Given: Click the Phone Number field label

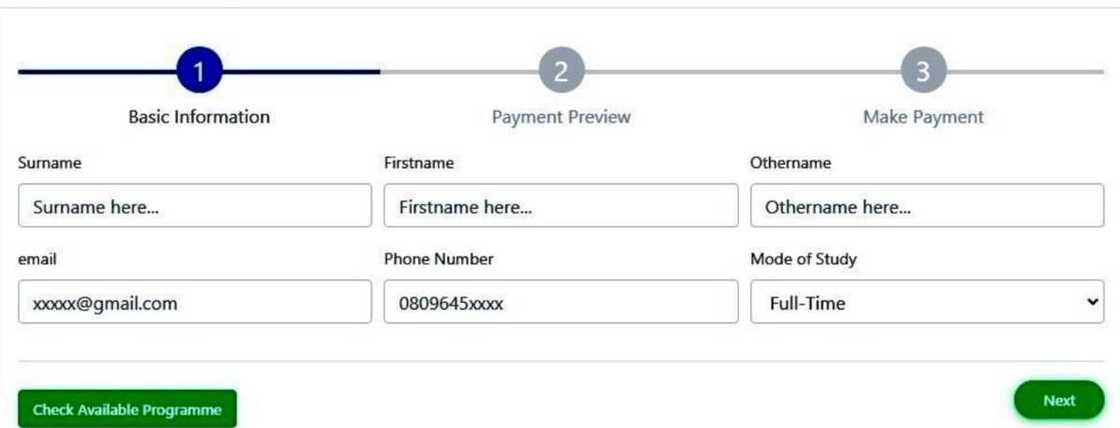Looking at the screenshot, I should click(x=438, y=259).
